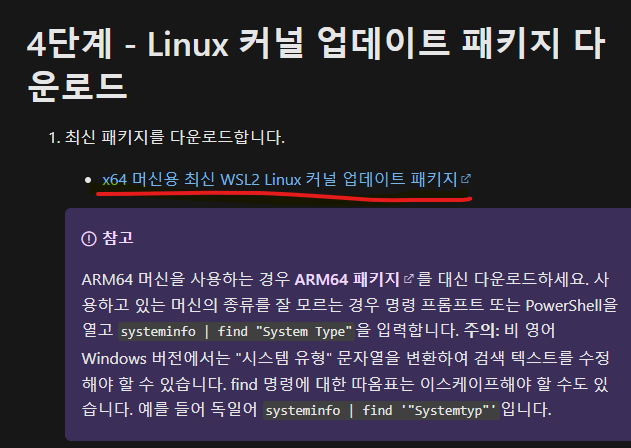Click the external-link icon after the x64 package link
Screen dimensions: 631x448
click(x=466, y=179)
